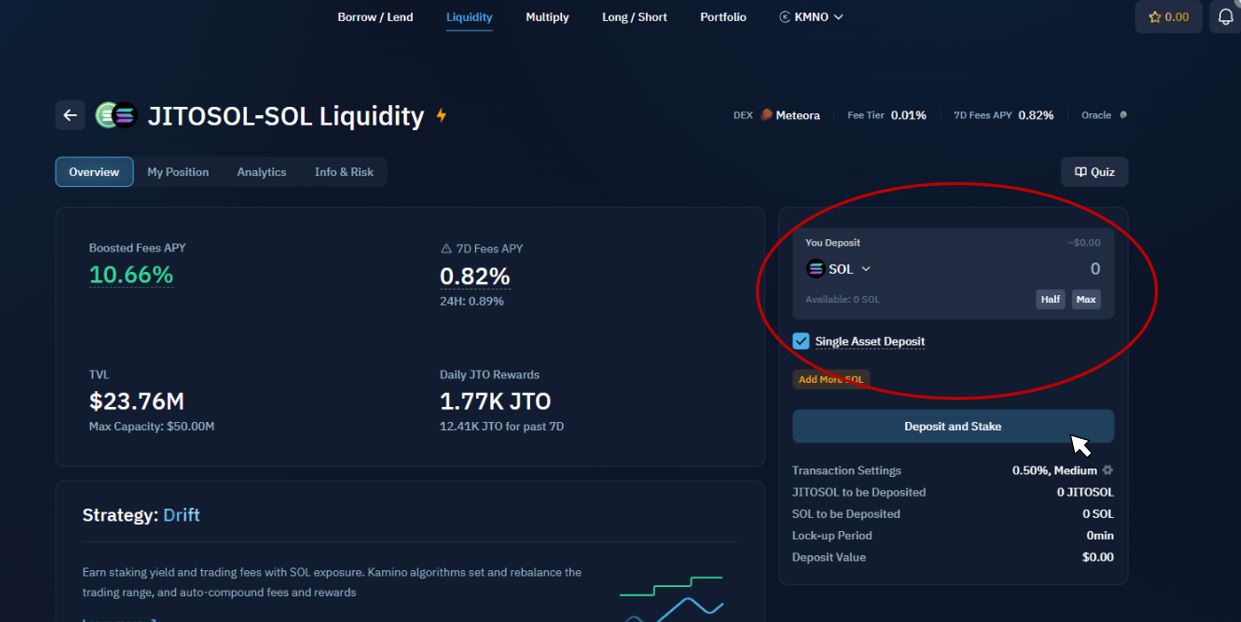Screen dimensions: 1241x622
Task: Click the JITOSOL-SOL Liquidity page title
Action: (x=286, y=116)
